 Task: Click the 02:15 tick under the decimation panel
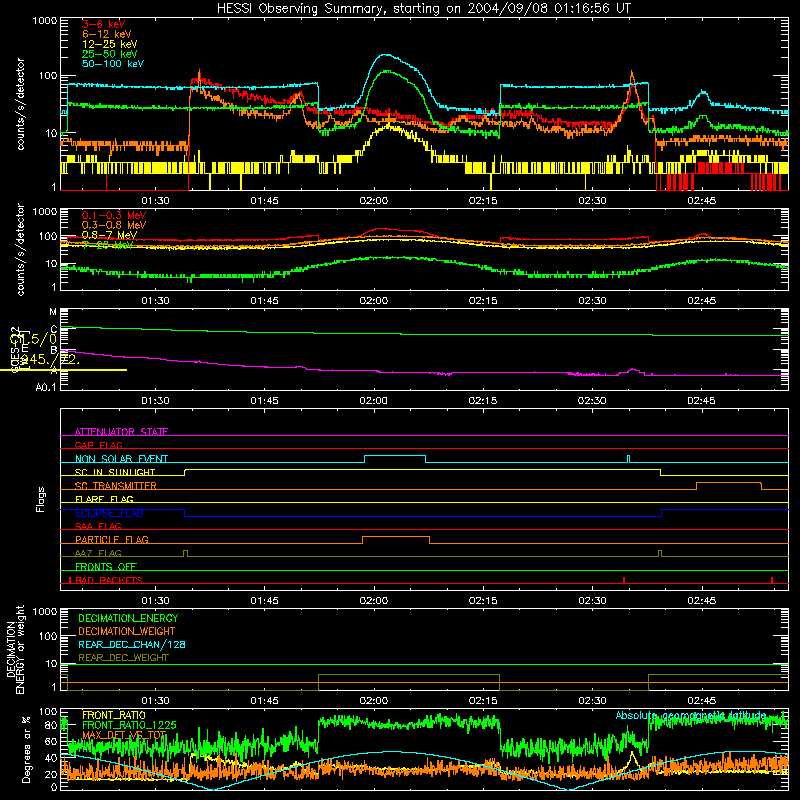(x=483, y=701)
